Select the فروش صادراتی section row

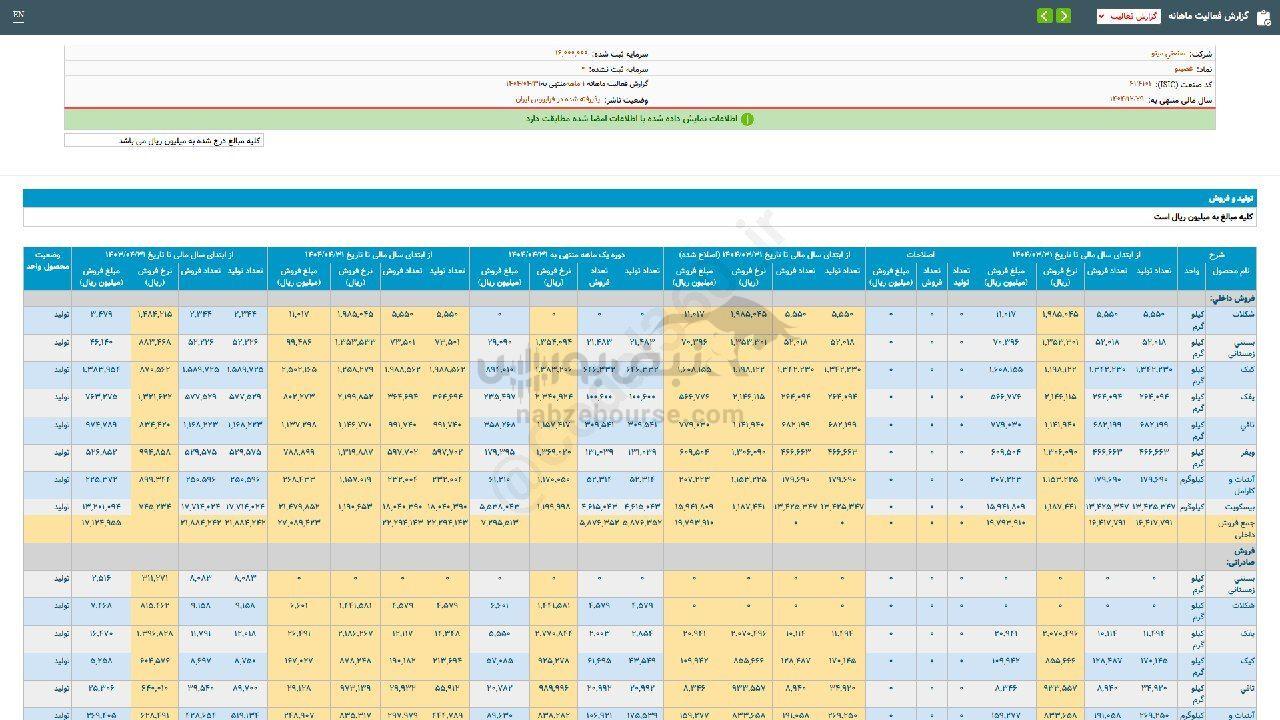click(x=640, y=556)
